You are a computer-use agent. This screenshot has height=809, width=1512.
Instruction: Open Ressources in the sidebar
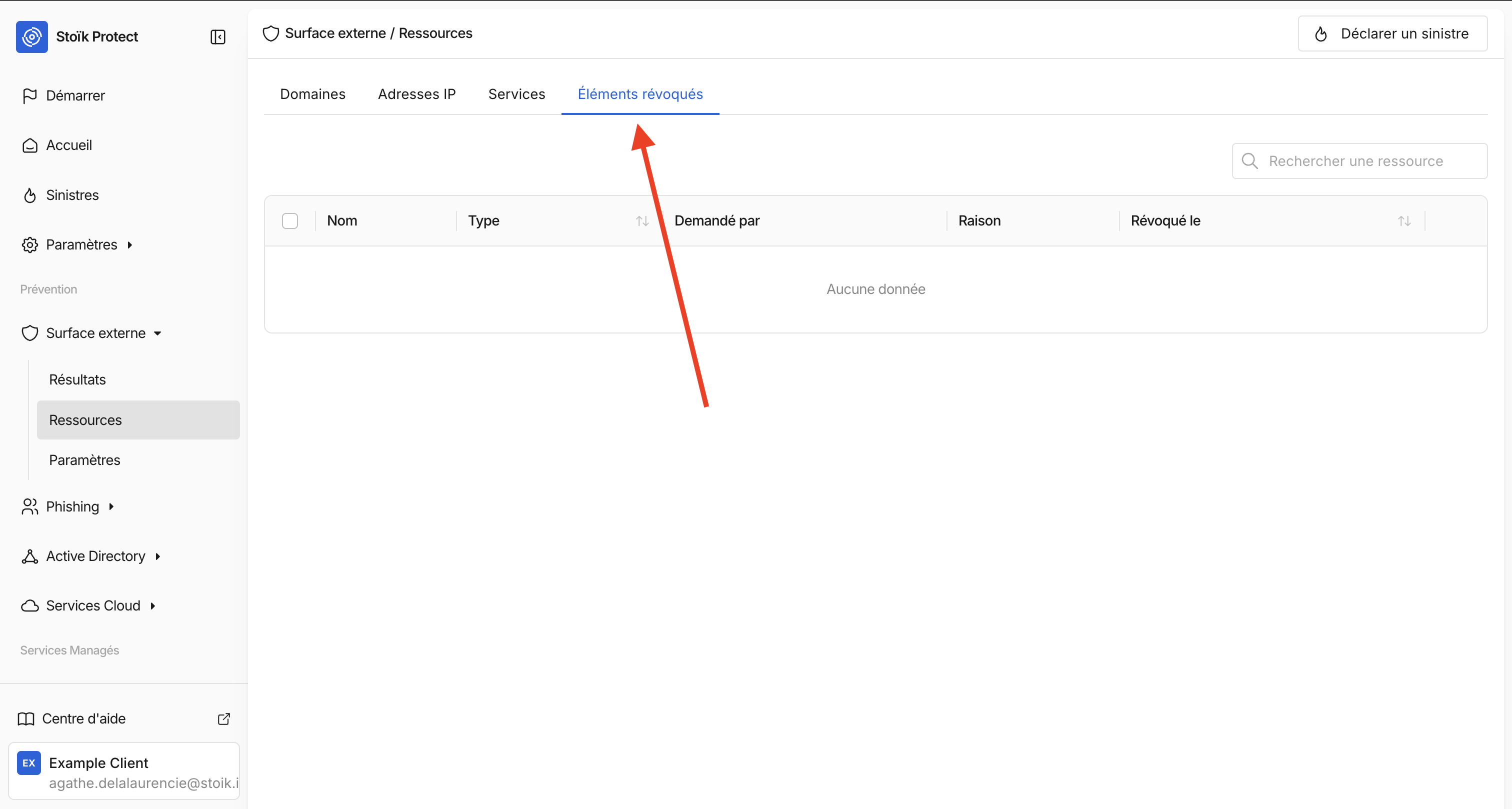click(138, 420)
